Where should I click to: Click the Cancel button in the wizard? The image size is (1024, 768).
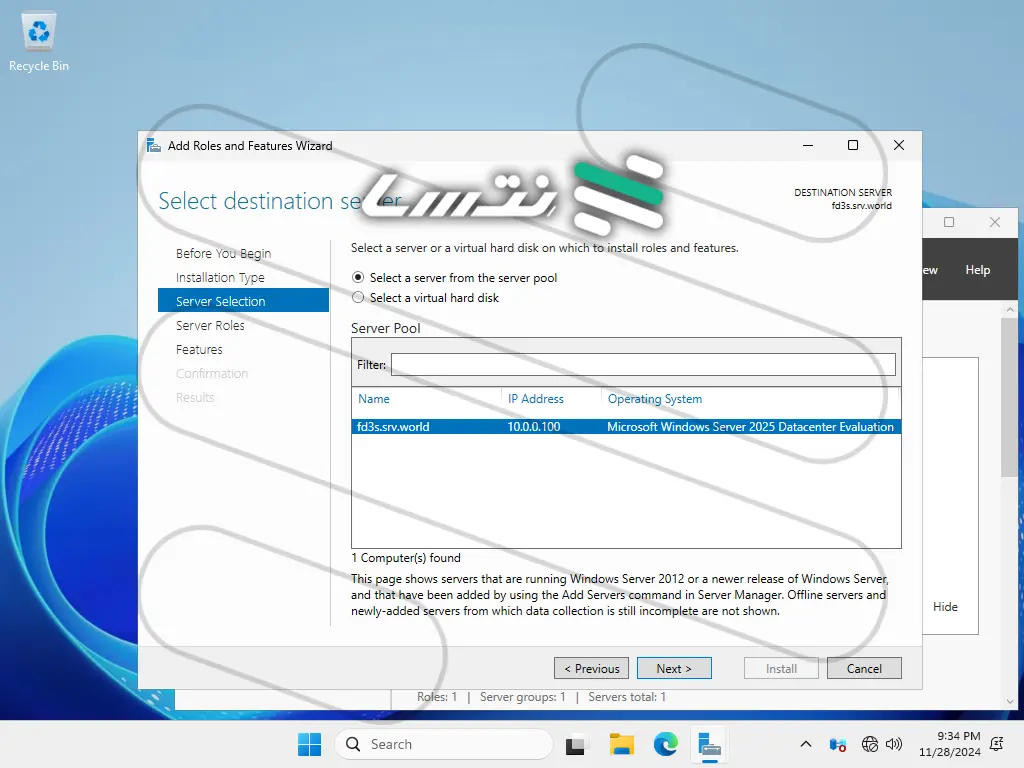864,669
